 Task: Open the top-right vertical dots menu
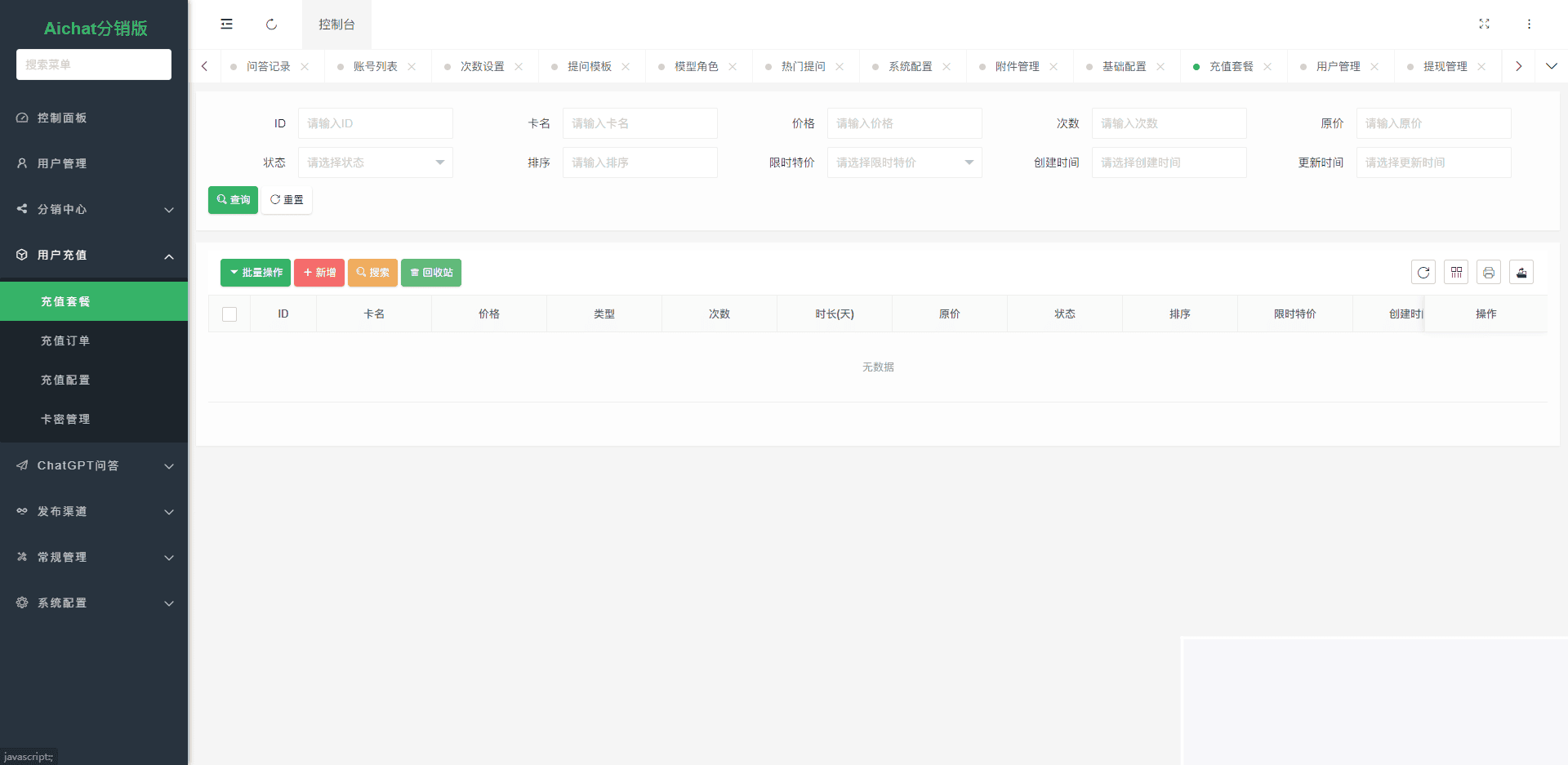pyautogui.click(x=1530, y=24)
